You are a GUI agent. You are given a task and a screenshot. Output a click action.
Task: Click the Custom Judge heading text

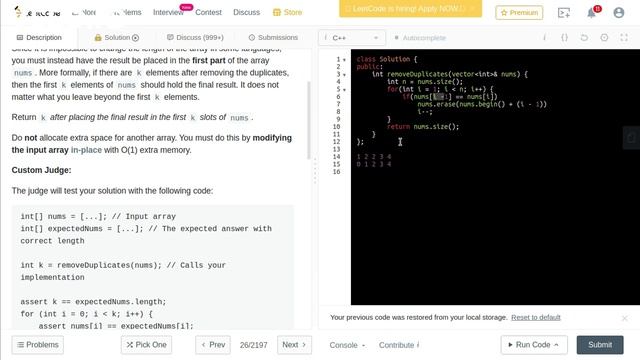pos(41,170)
